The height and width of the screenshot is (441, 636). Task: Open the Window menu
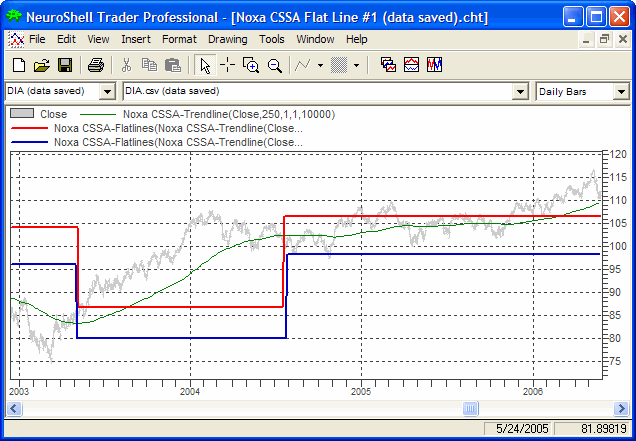coord(315,39)
